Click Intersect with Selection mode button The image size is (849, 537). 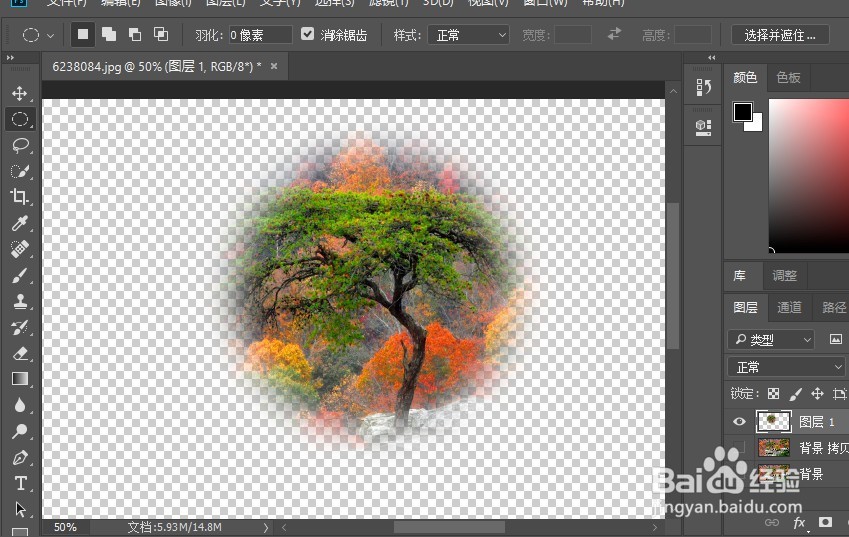[161, 35]
